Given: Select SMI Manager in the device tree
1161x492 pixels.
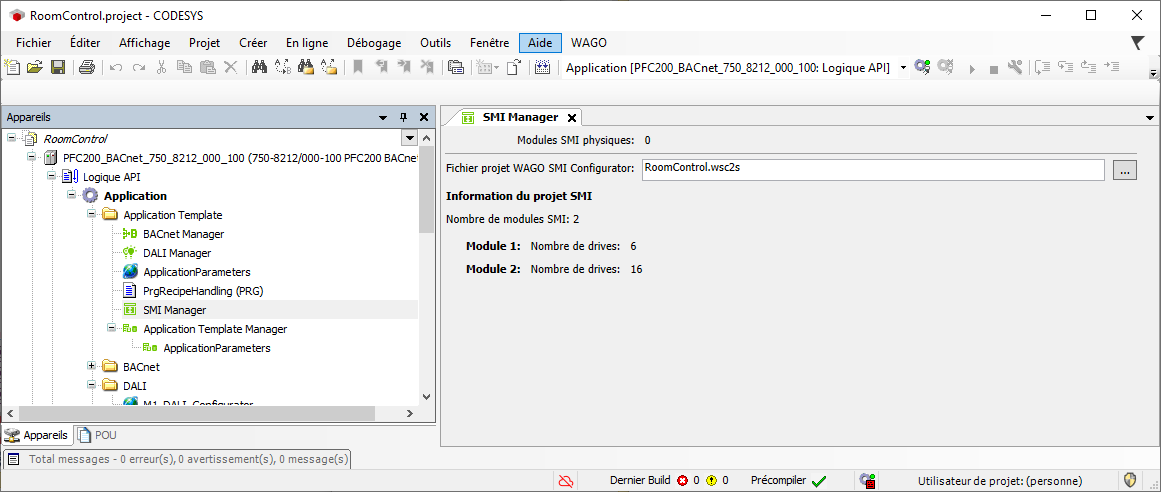Looking at the screenshot, I should [x=175, y=310].
